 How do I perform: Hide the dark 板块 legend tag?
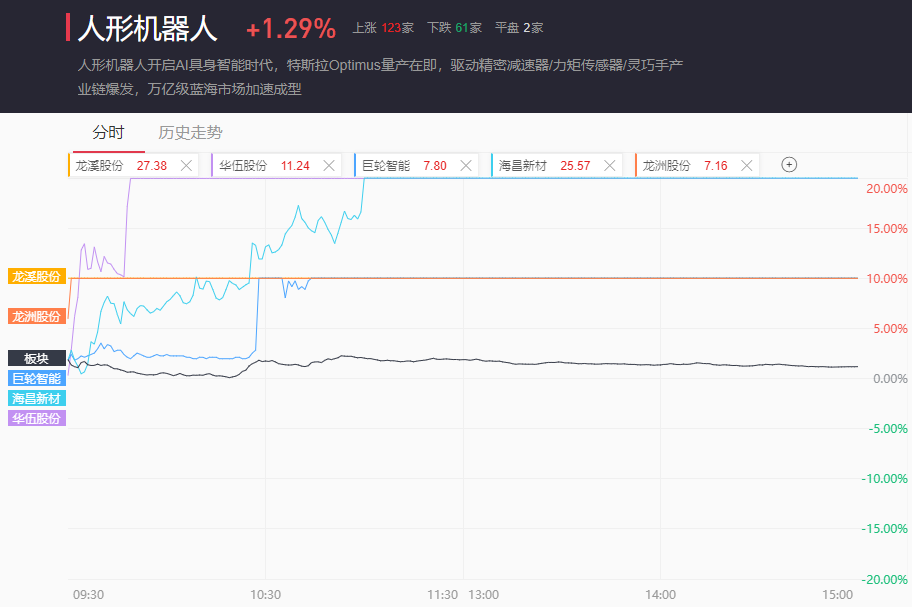pyautogui.click(x=37, y=358)
